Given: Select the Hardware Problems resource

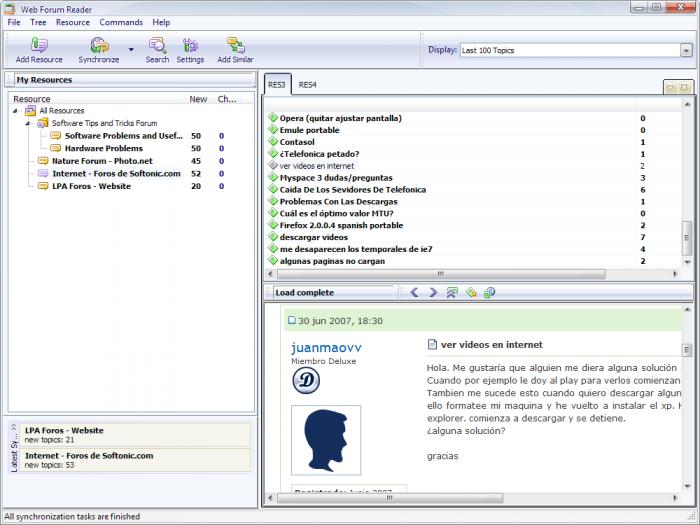Looking at the screenshot, I should click(104, 148).
